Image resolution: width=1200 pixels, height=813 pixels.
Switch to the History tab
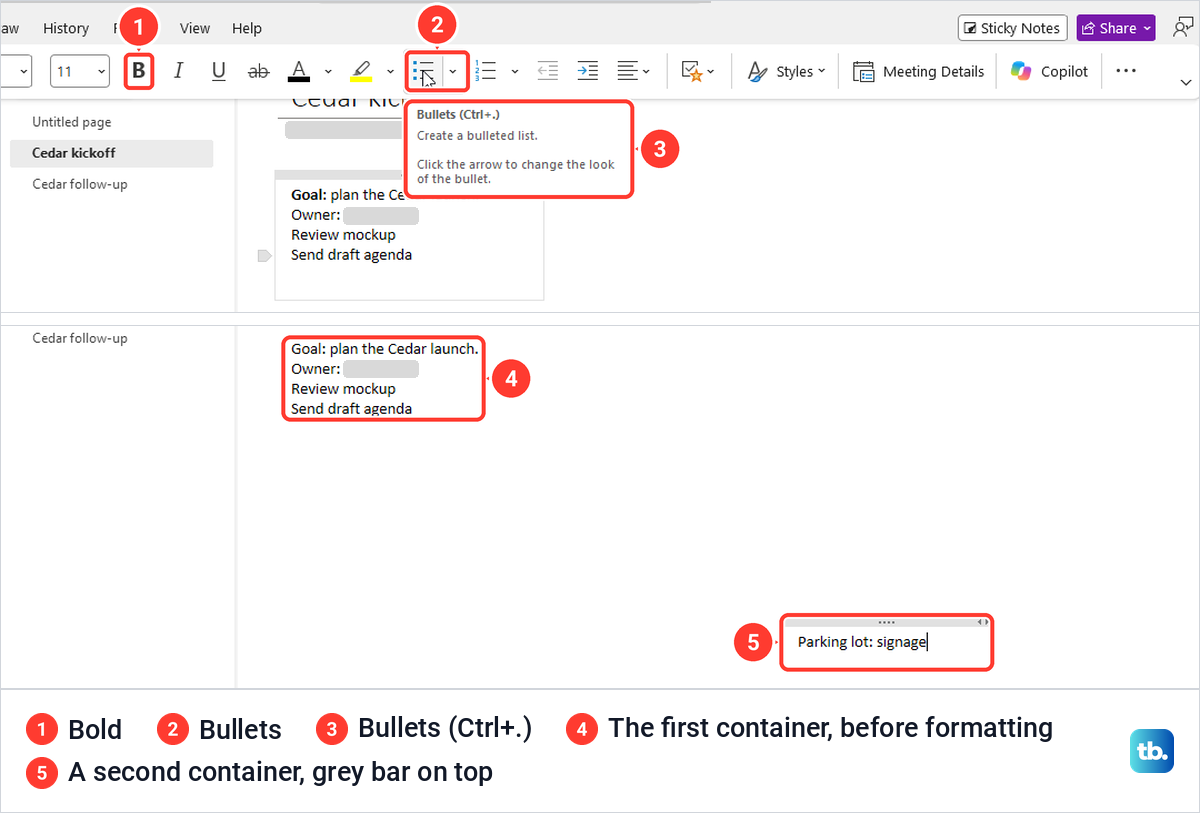point(66,28)
